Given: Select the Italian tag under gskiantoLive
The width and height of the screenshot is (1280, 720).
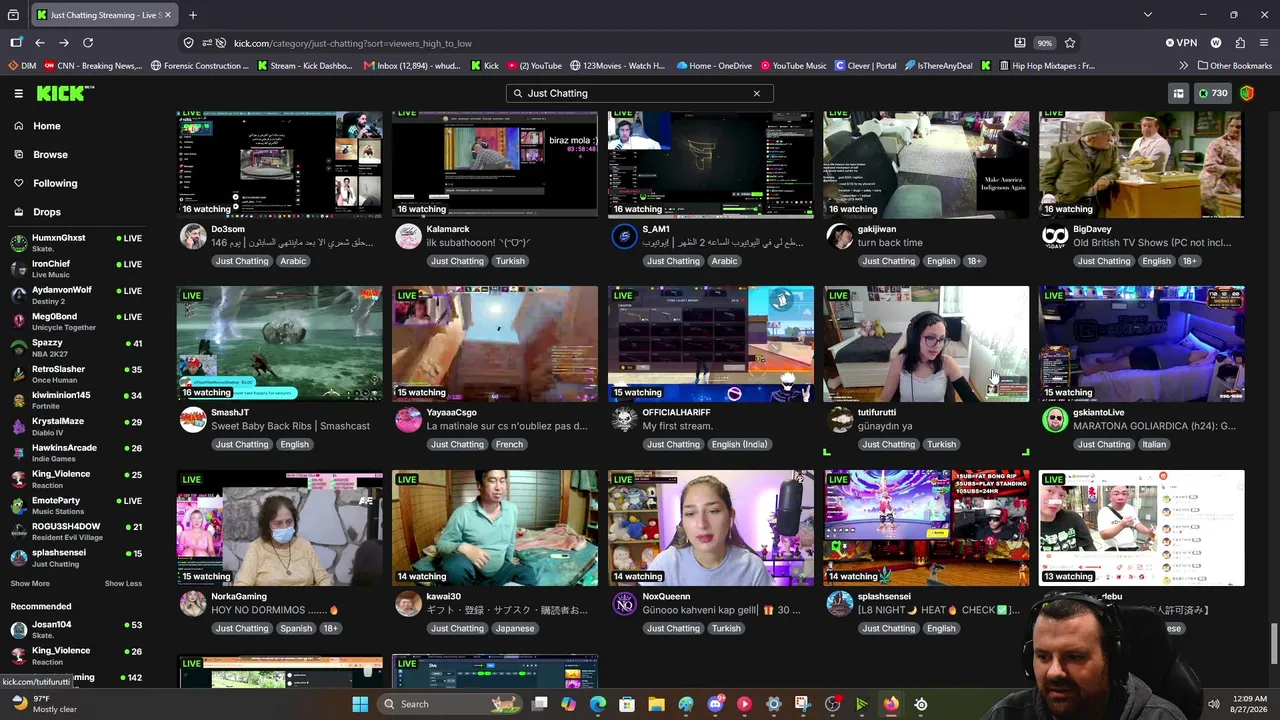Looking at the screenshot, I should coord(1154,445).
